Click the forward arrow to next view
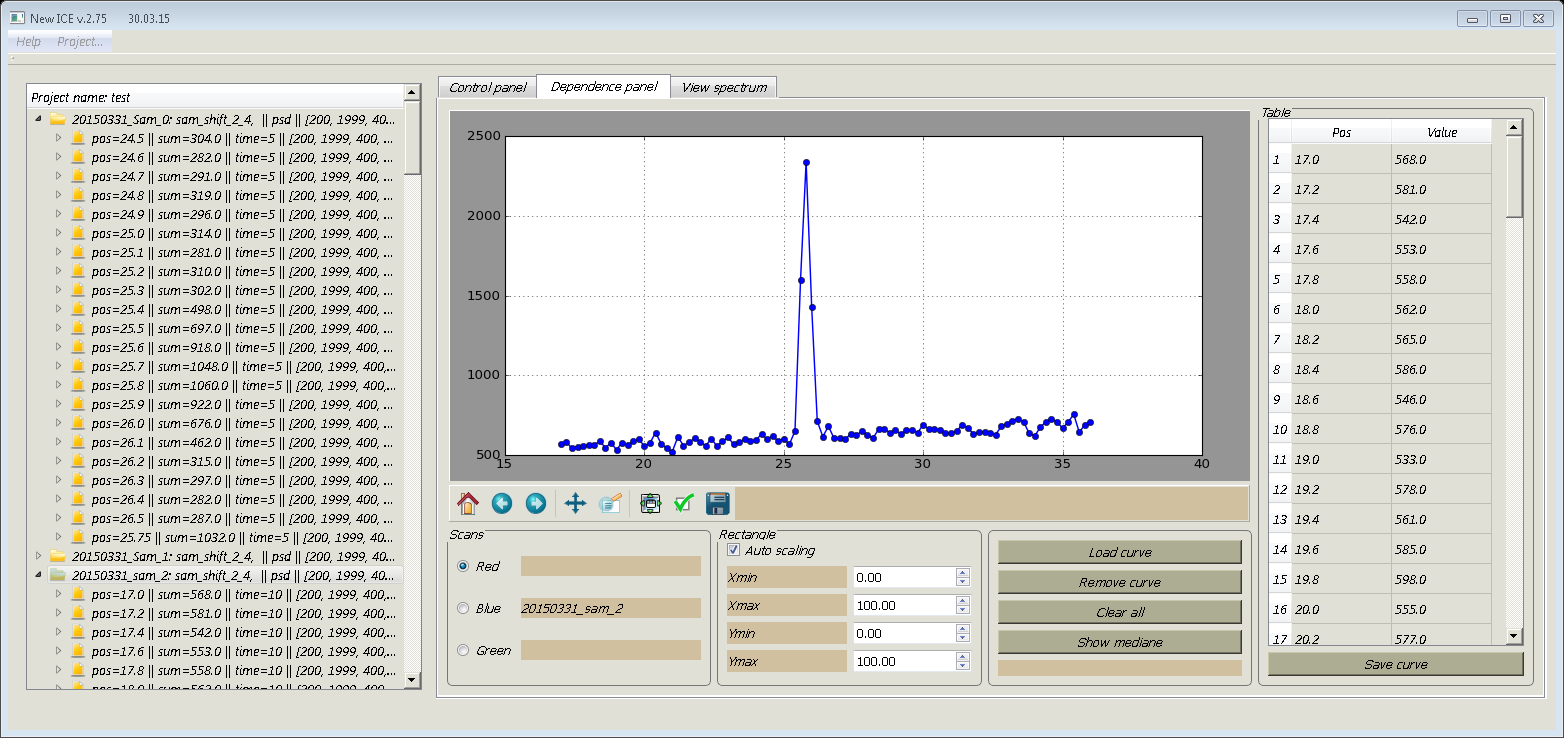This screenshot has height=738, width=1564. (x=536, y=503)
